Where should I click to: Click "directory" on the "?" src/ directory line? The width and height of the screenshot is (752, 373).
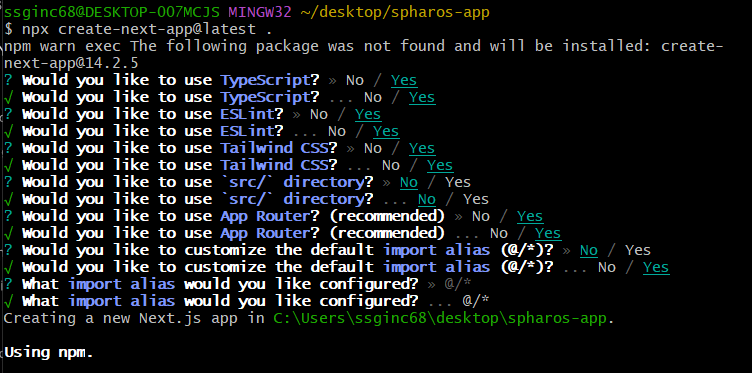point(324,183)
